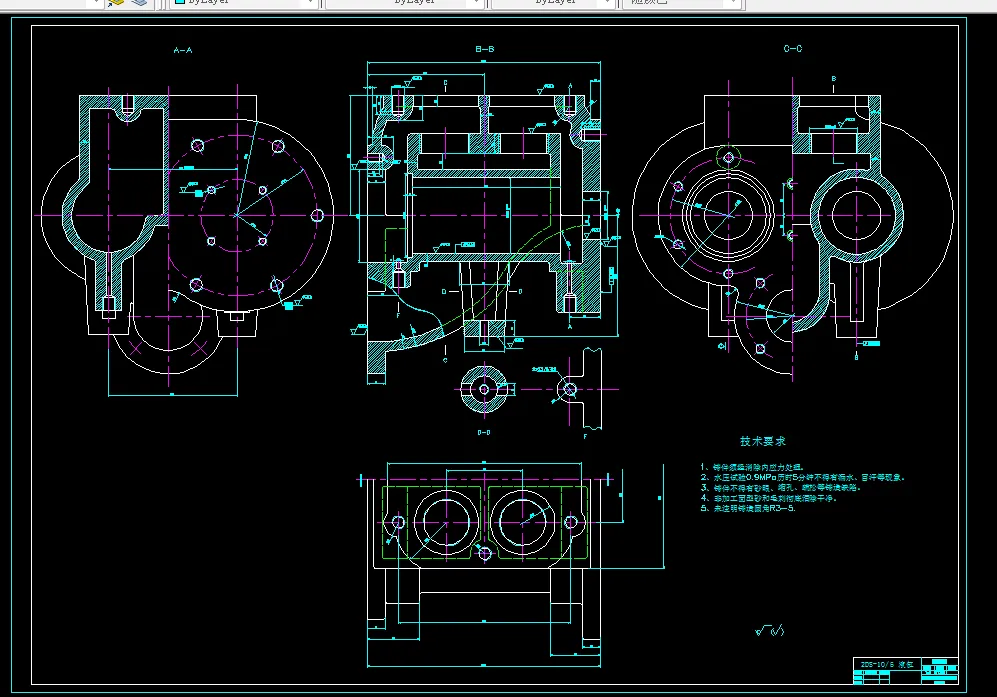Click the right bore circle in the bottom view
The height and width of the screenshot is (697, 997).
tap(523, 522)
